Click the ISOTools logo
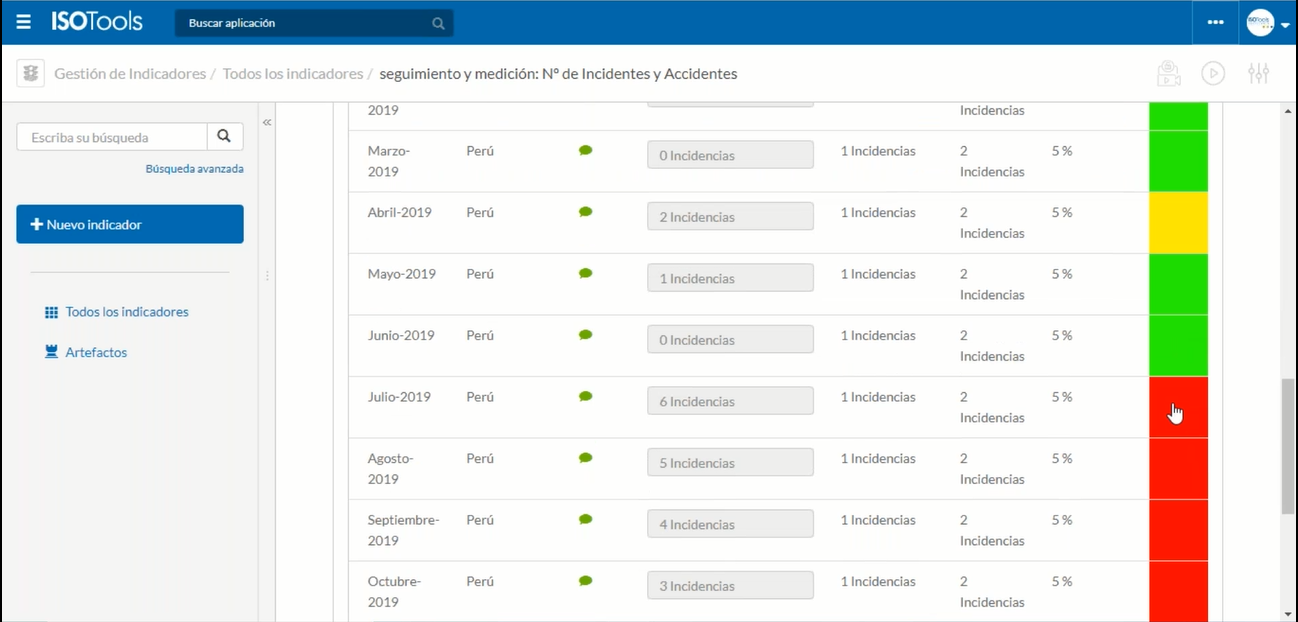The height and width of the screenshot is (622, 1298). click(97, 22)
